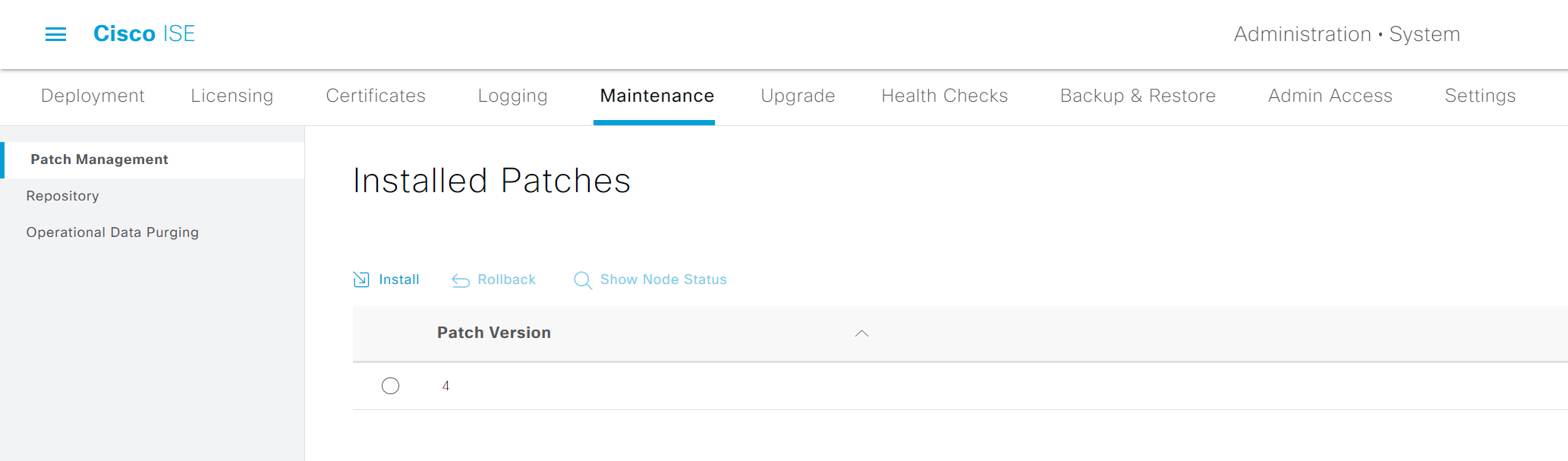The width and height of the screenshot is (1568, 461).
Task: Click the Show Node Status magnifier icon
Action: (x=582, y=279)
